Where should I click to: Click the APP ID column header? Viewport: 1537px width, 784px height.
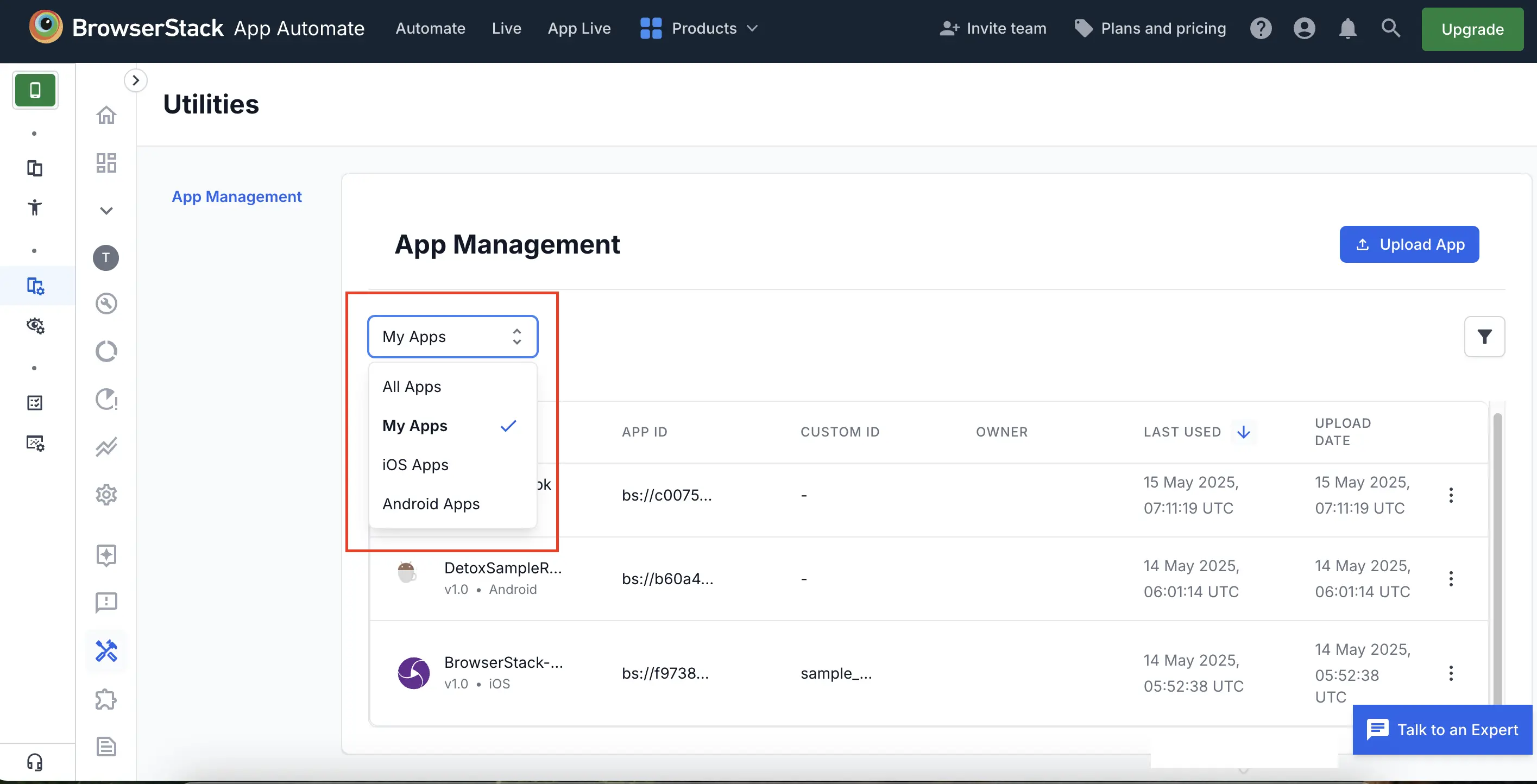[x=644, y=432]
